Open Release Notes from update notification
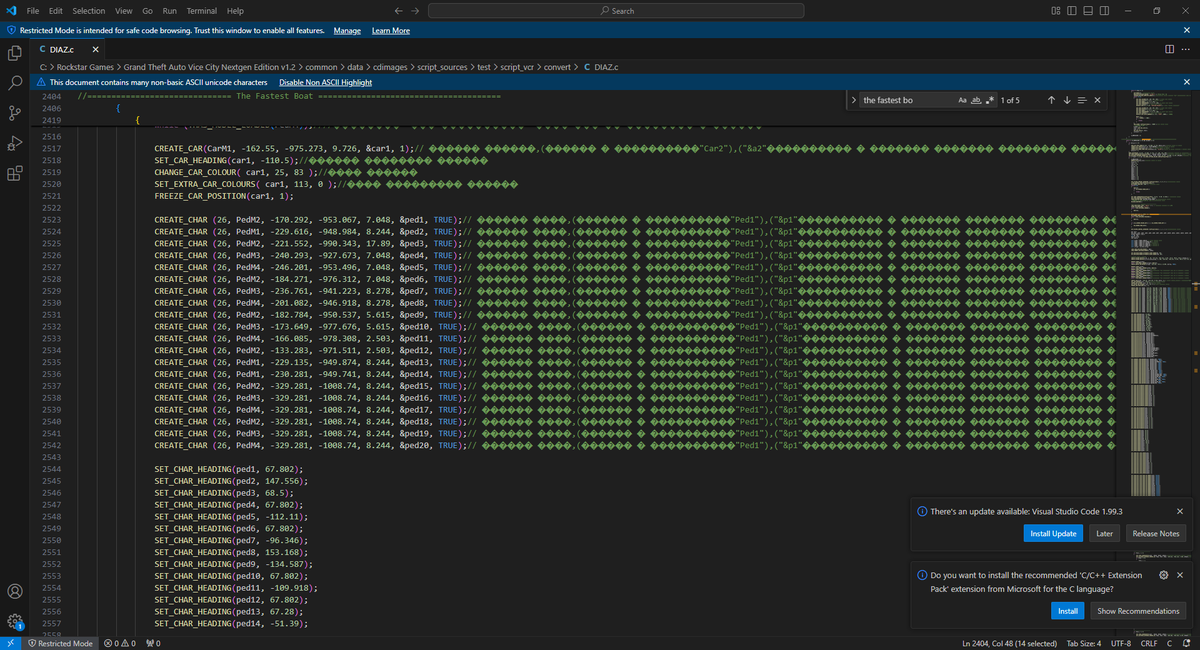Viewport: 1200px width, 650px height. [x=1155, y=533]
